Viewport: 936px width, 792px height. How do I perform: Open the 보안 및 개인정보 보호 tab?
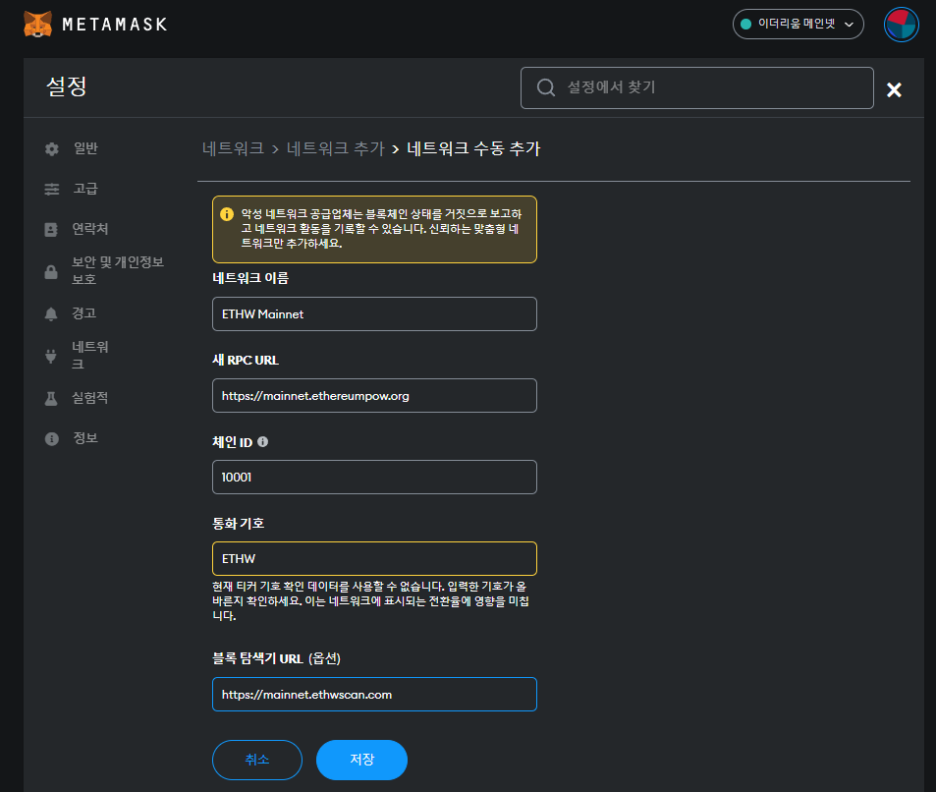point(118,270)
